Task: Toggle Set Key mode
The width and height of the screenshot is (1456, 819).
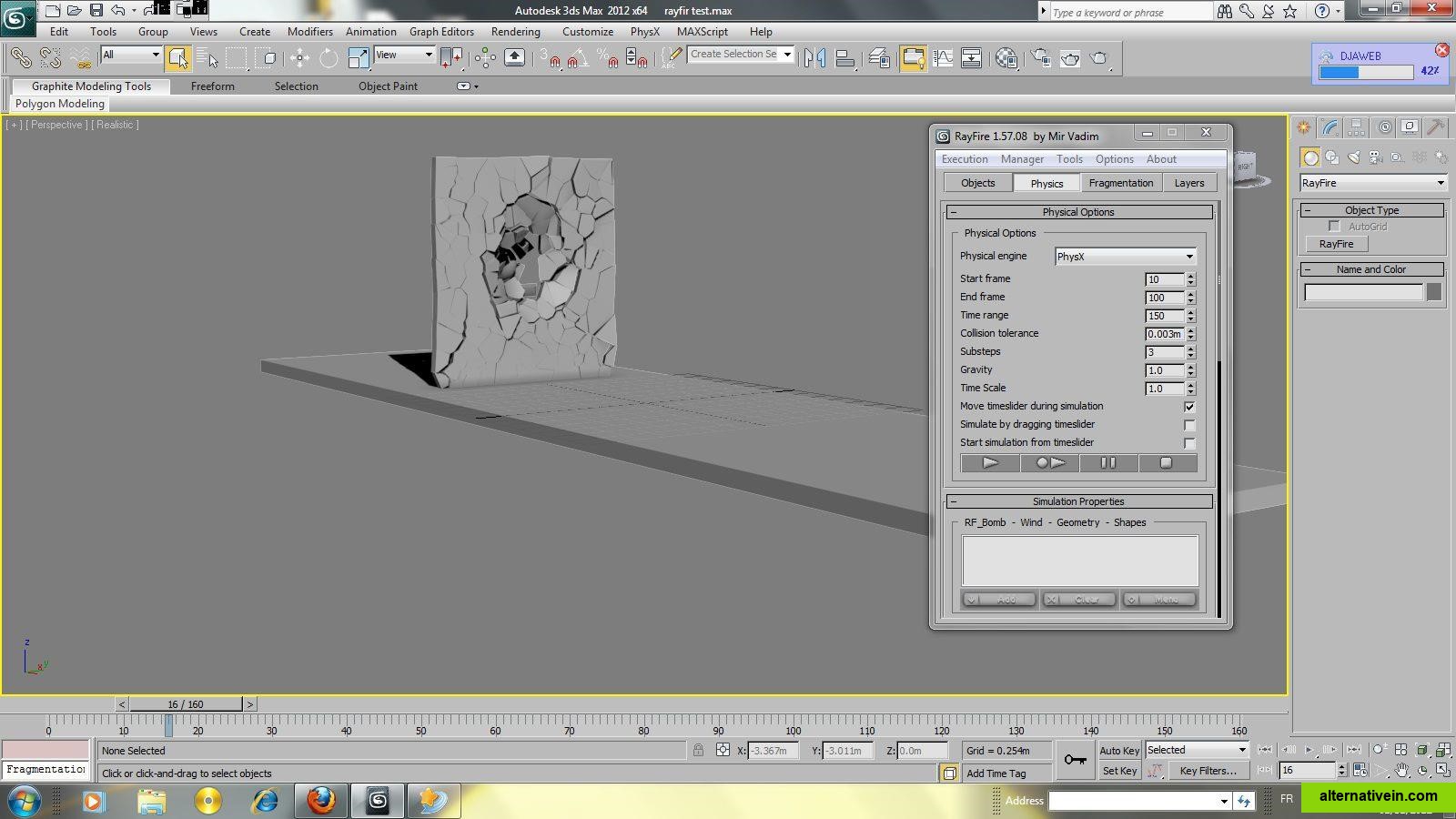Action: (1119, 771)
